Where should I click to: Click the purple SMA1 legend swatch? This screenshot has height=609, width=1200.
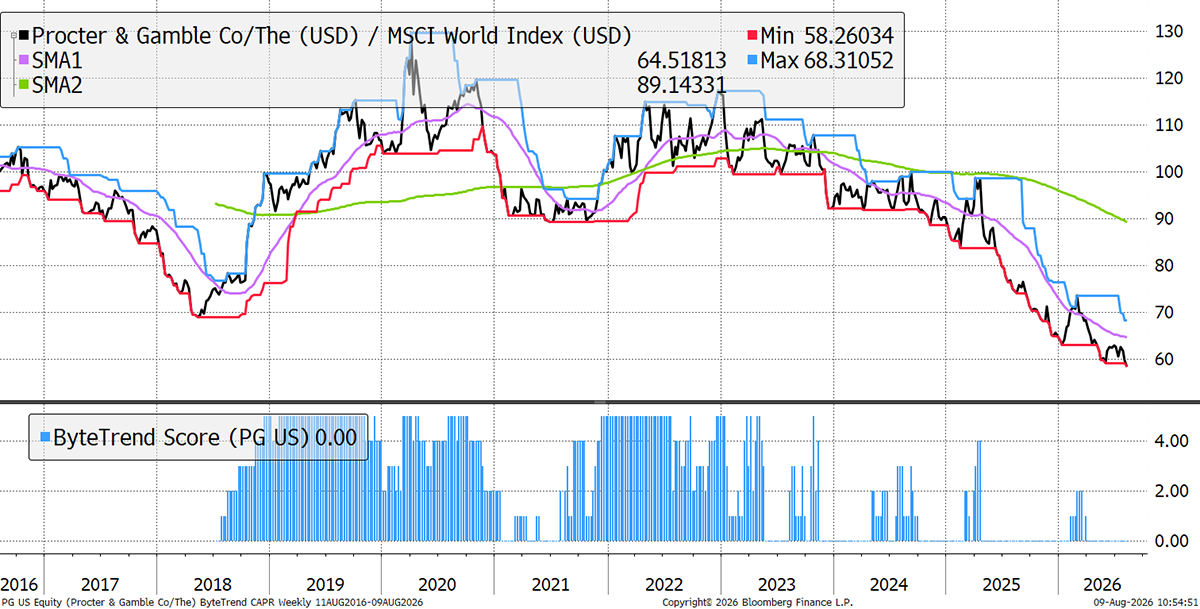click(24, 61)
